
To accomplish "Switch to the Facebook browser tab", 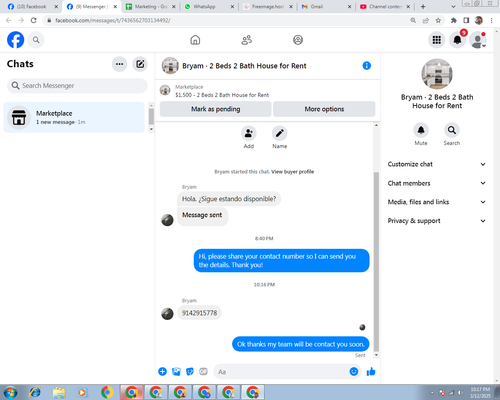I will 33,6.
